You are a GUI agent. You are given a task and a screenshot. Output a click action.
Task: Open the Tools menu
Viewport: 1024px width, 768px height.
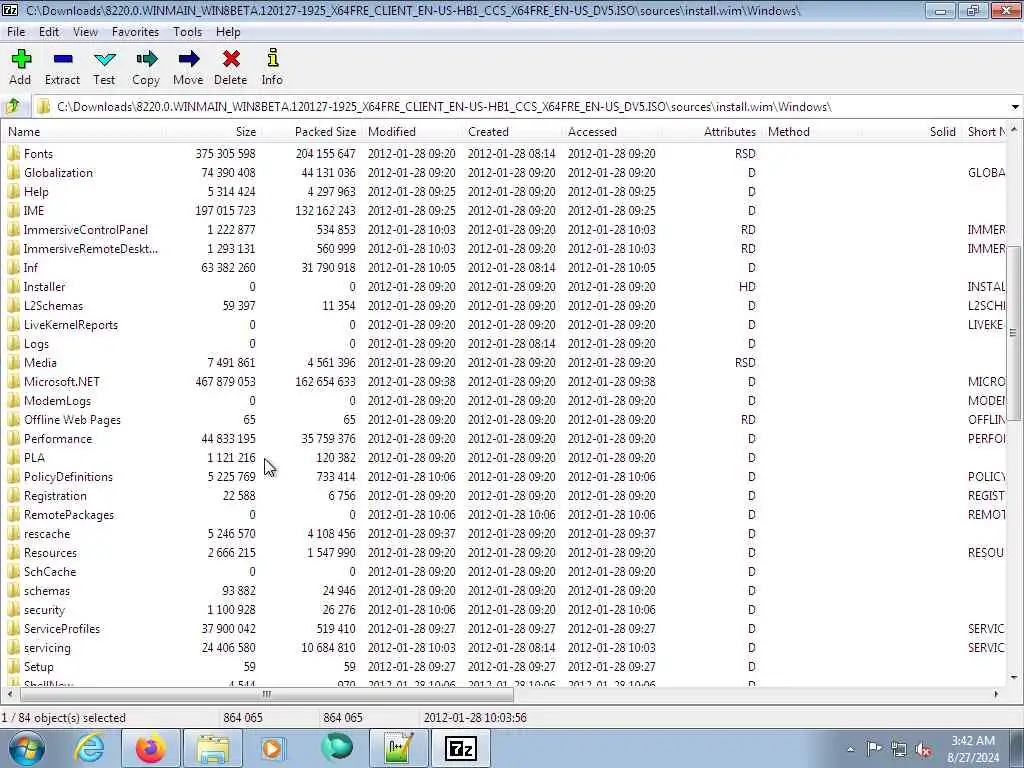(187, 32)
